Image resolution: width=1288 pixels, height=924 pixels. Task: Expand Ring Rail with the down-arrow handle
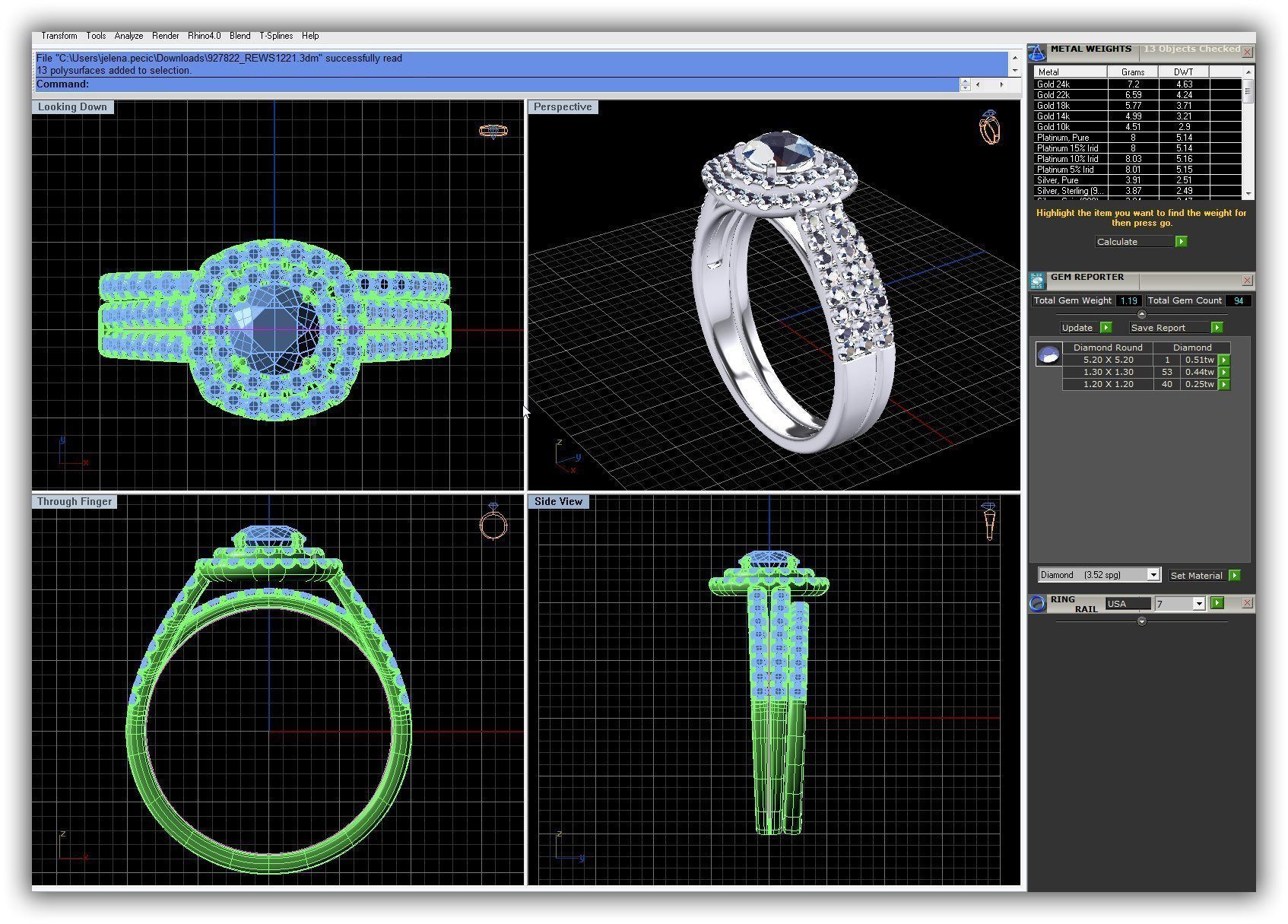coord(1140,621)
